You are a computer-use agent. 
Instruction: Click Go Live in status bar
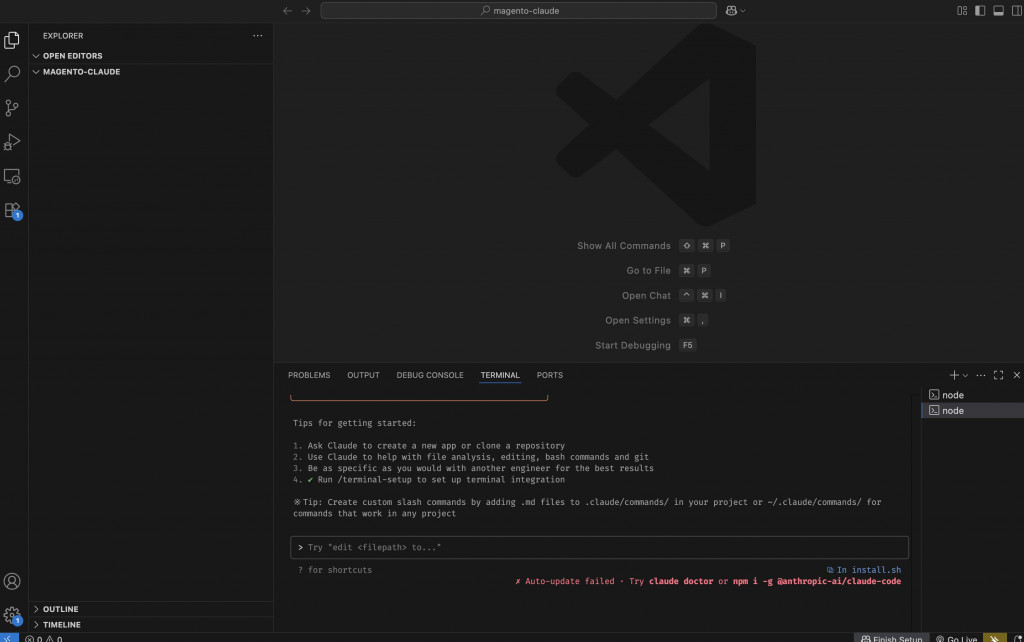pyautogui.click(x=956, y=638)
